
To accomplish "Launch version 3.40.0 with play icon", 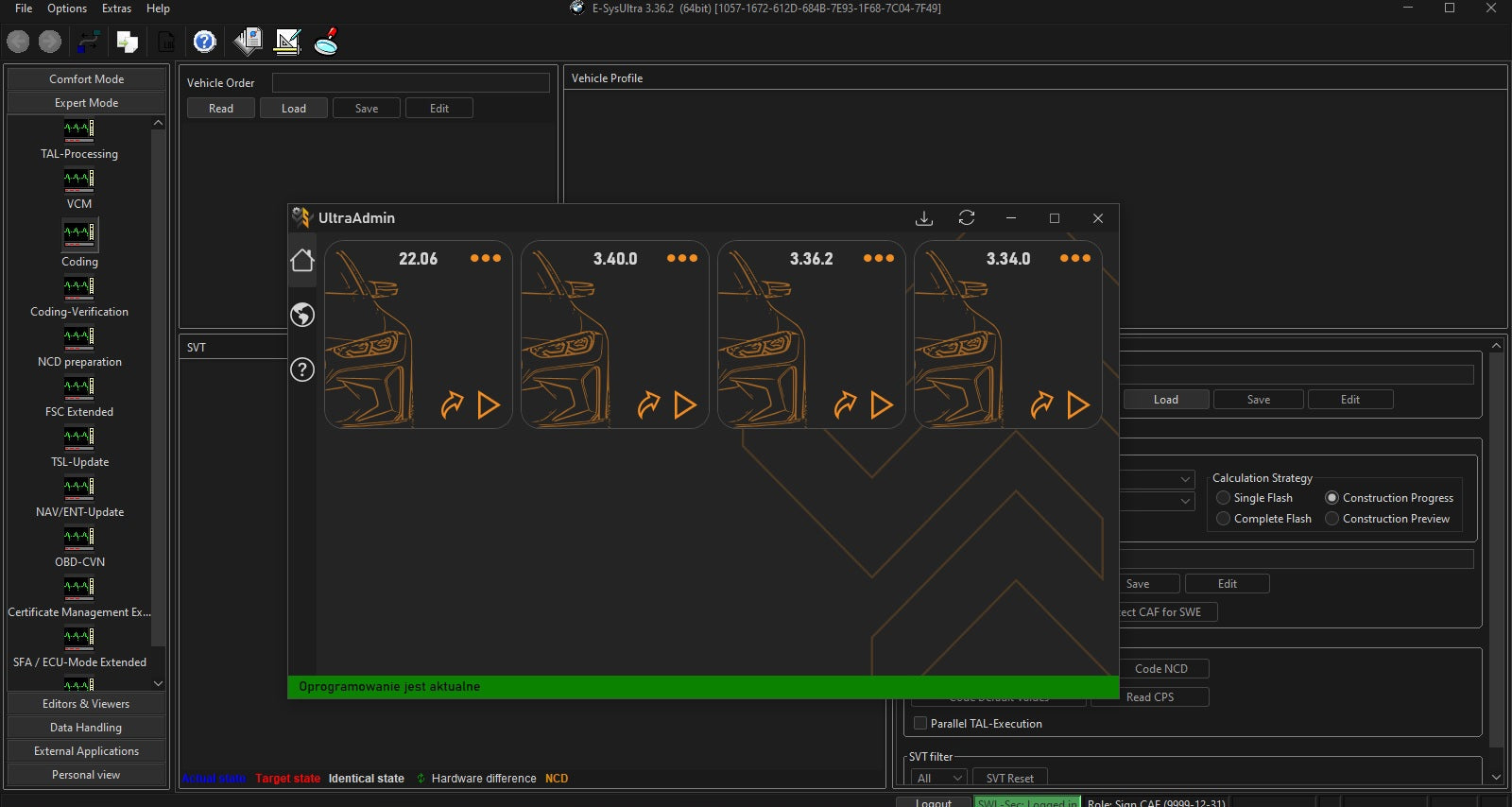I will (x=685, y=405).
